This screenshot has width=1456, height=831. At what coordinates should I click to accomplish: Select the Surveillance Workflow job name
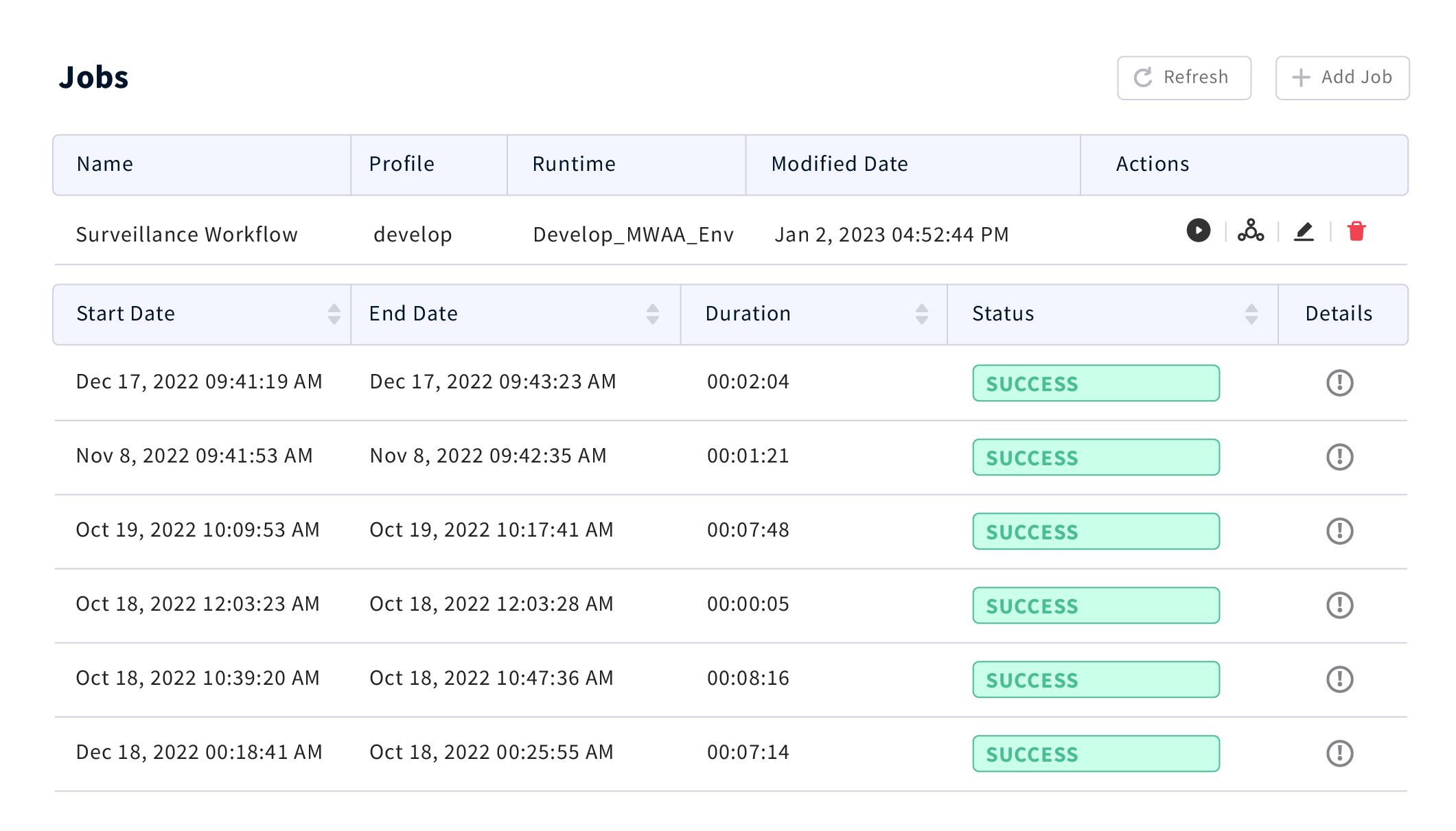[x=187, y=235]
